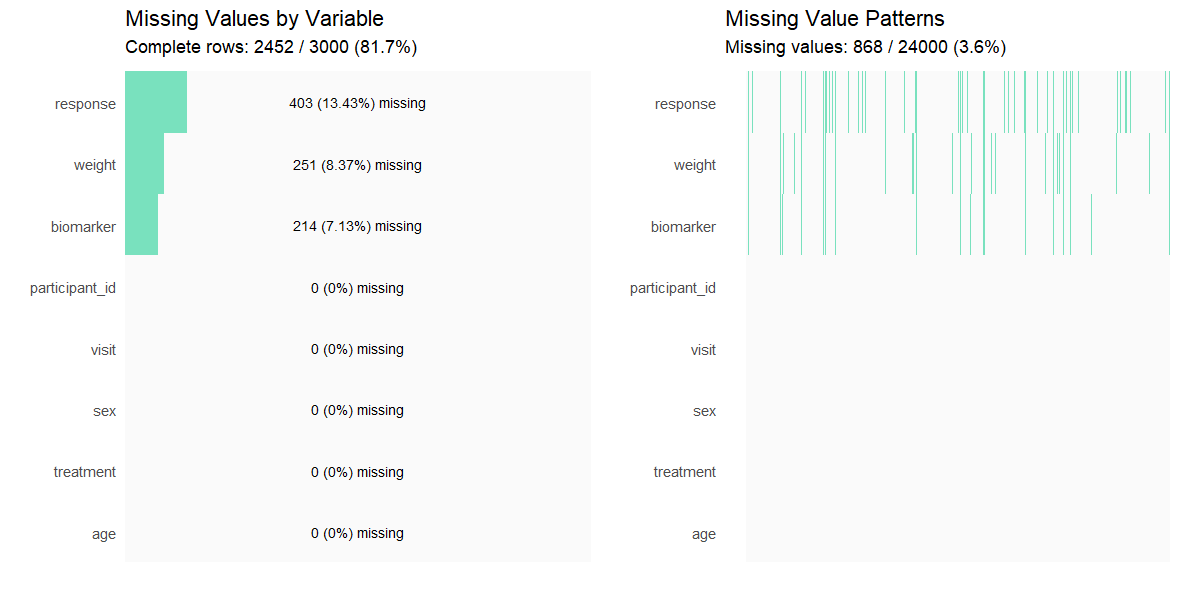Image resolution: width=1200 pixels, height=600 pixels.
Task: Click the '0 (0%) missing' text for participant_id
Action: tap(357, 288)
